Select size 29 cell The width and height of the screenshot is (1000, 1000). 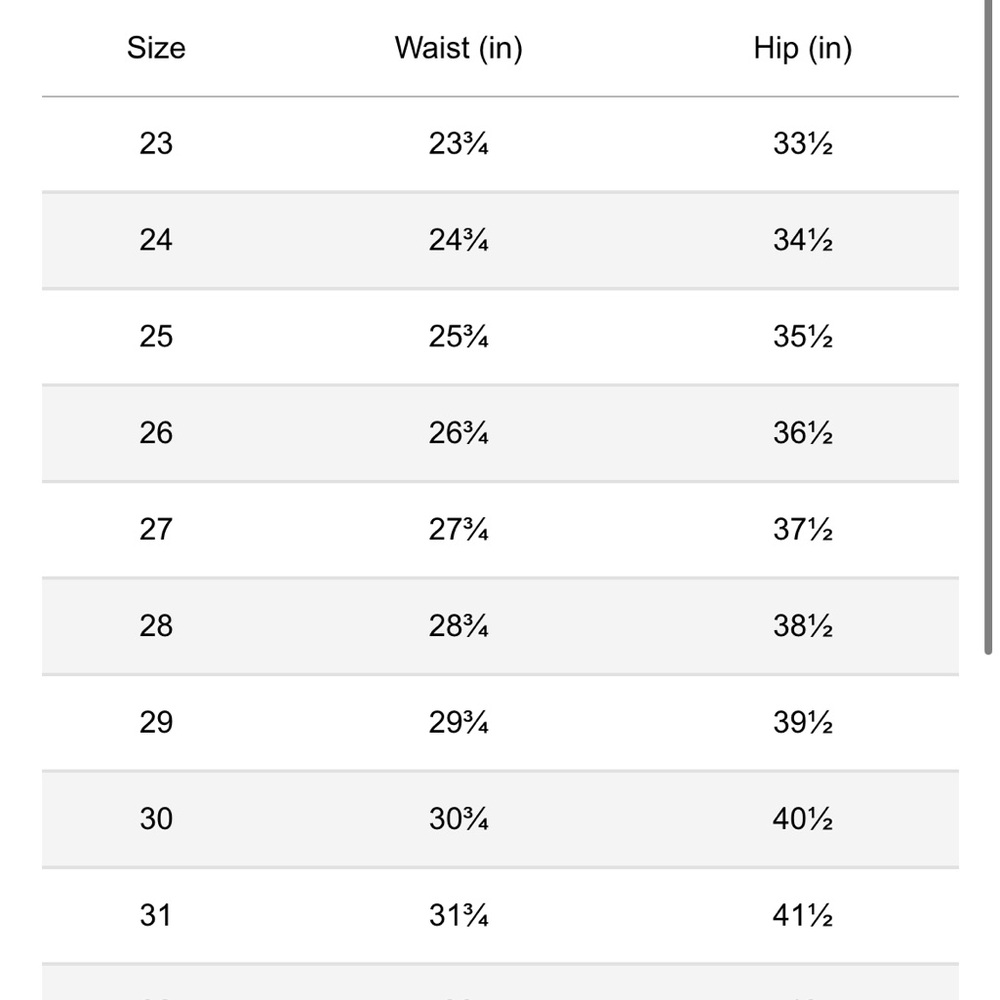pos(156,723)
